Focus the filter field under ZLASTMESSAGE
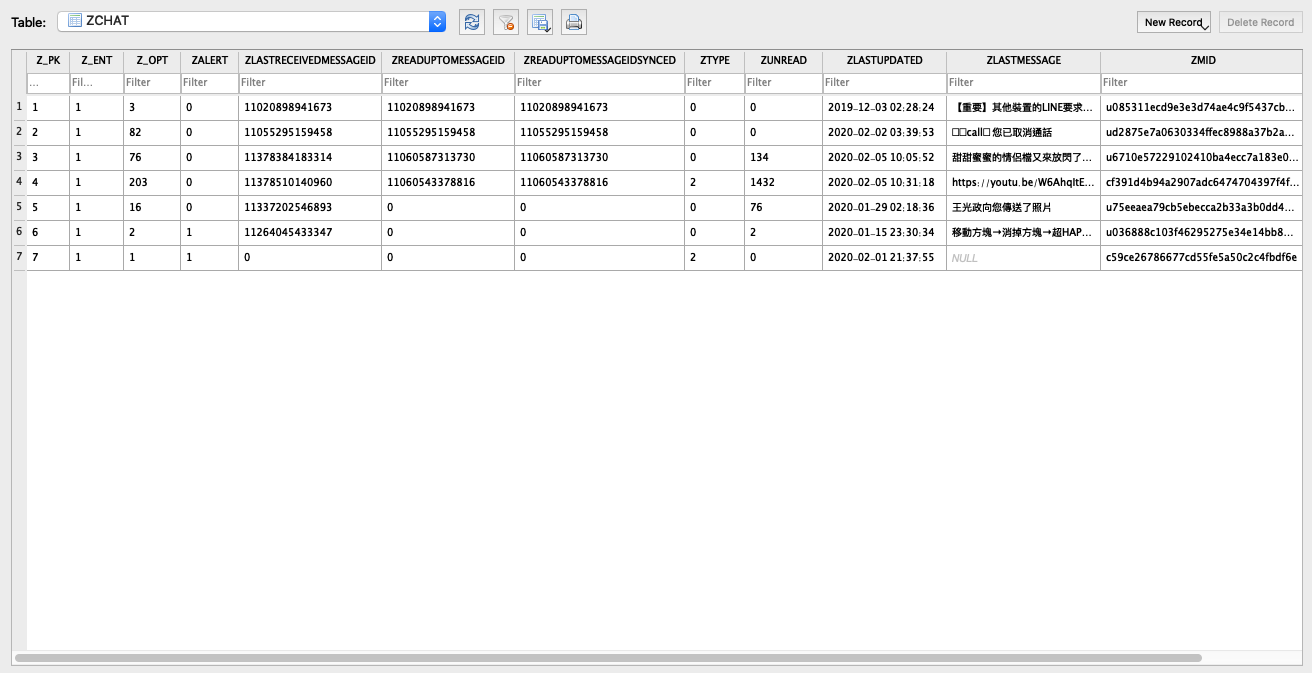Screen dimensions: 1312x673 (x=1022, y=83)
